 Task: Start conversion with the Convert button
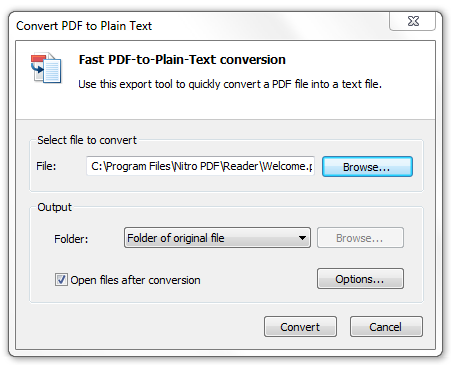[300, 327]
